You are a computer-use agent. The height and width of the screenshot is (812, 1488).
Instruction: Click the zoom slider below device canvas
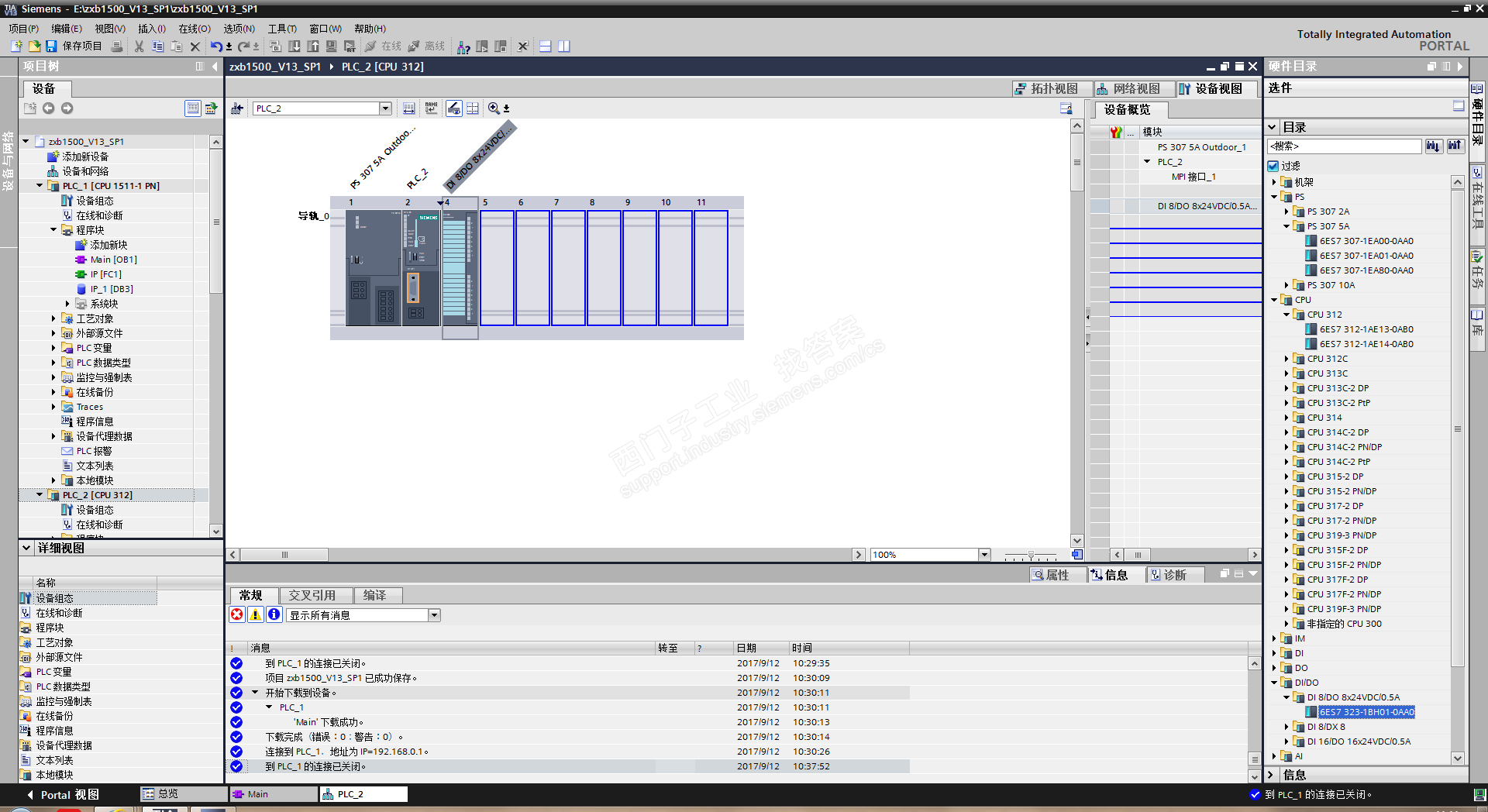[1030, 555]
